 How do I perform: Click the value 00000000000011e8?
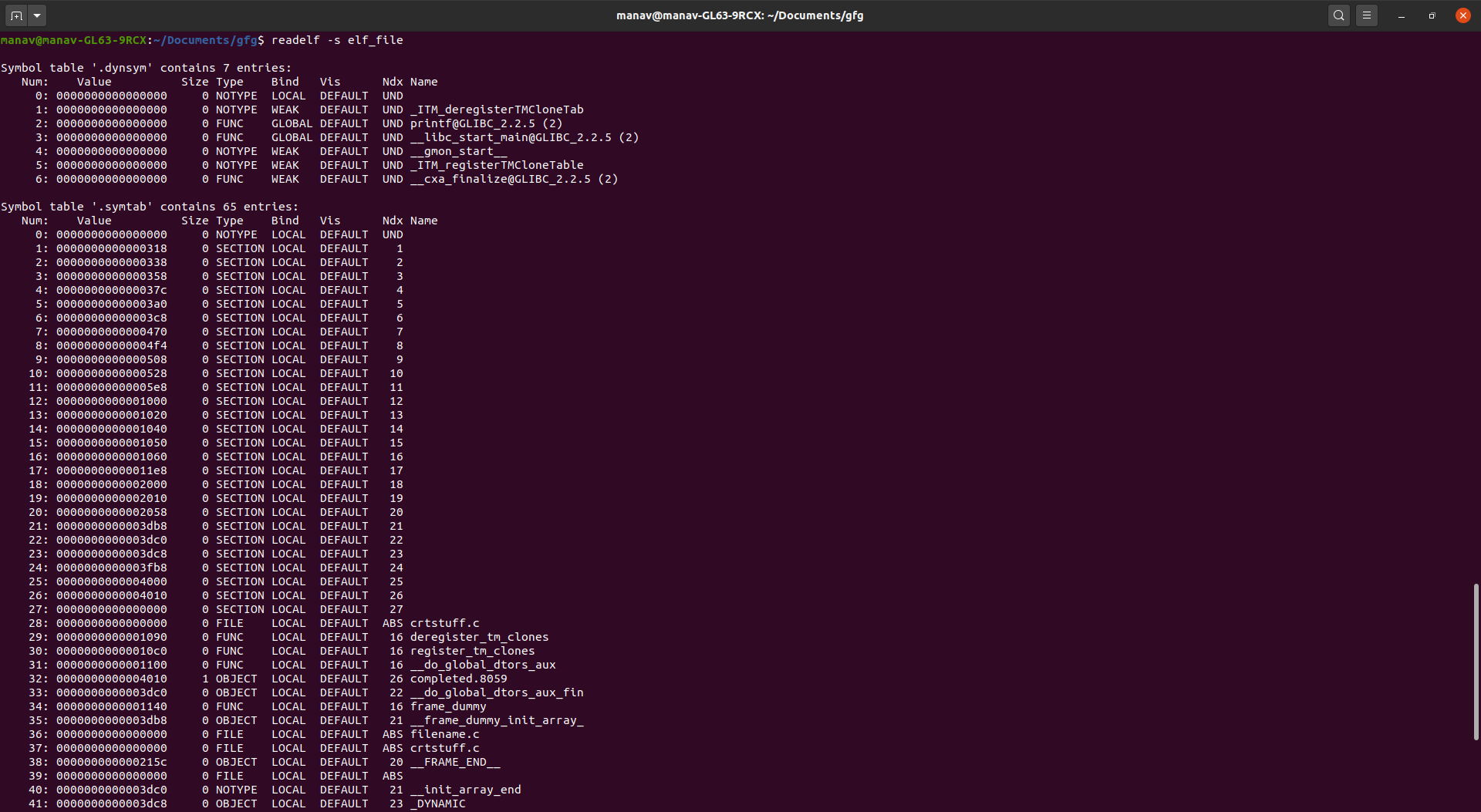[112, 470]
